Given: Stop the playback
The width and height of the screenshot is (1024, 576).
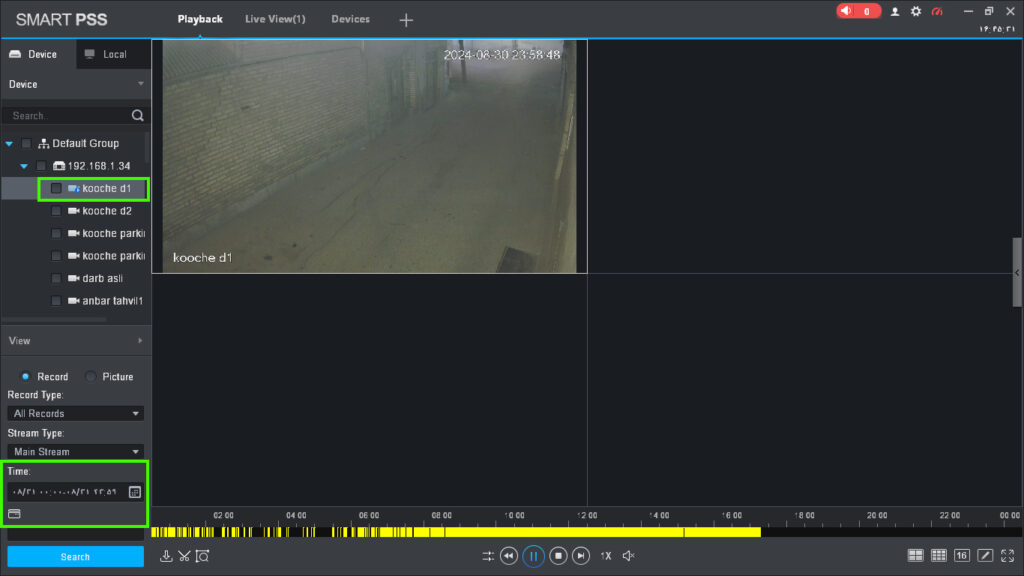Looking at the screenshot, I should [x=558, y=556].
